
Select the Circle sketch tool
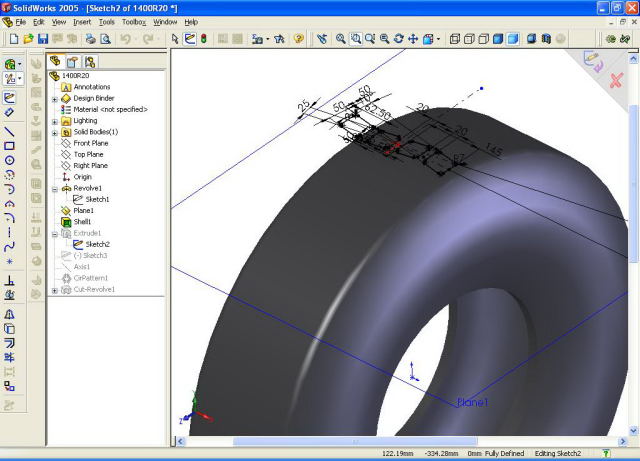(x=10, y=160)
